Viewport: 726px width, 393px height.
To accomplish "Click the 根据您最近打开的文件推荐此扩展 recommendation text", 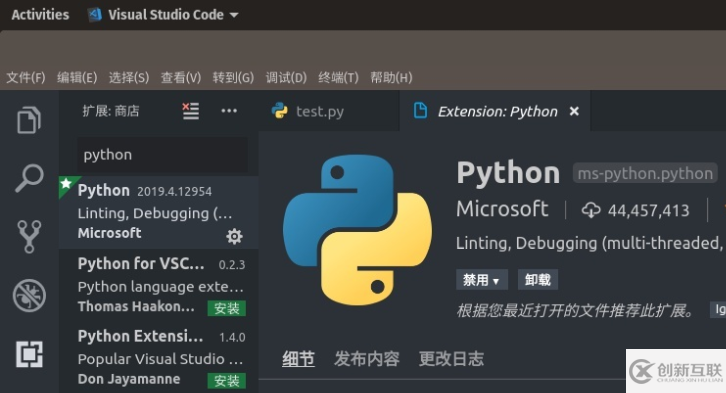I will tap(576, 311).
